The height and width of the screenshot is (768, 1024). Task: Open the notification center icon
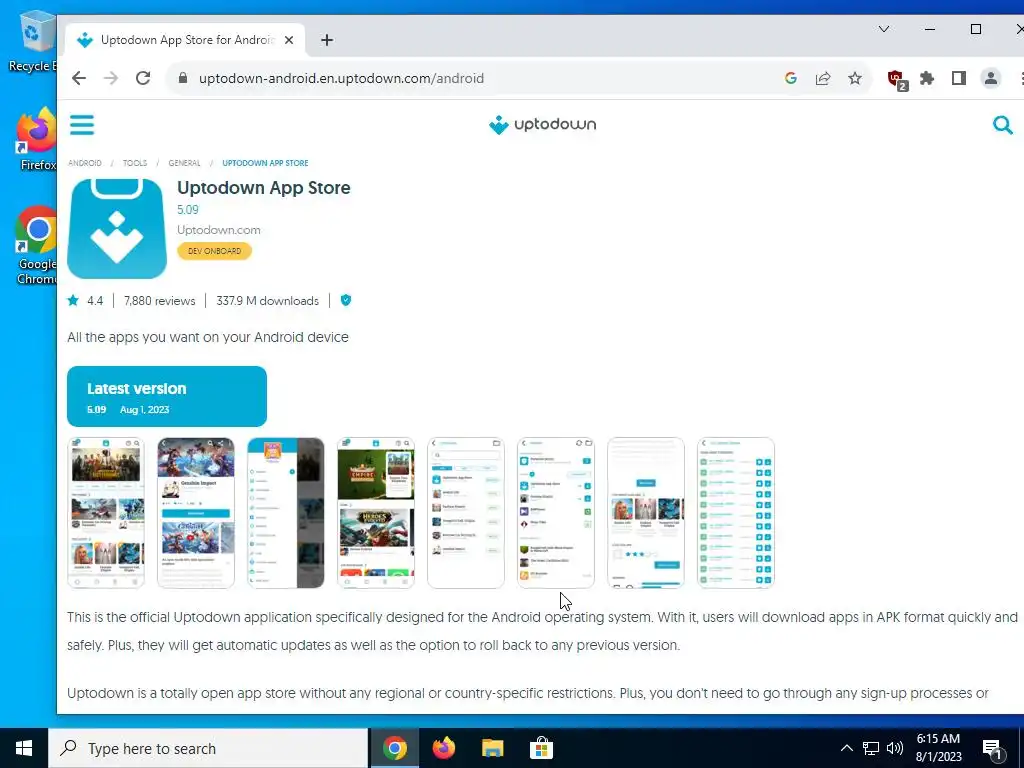[x=992, y=749]
